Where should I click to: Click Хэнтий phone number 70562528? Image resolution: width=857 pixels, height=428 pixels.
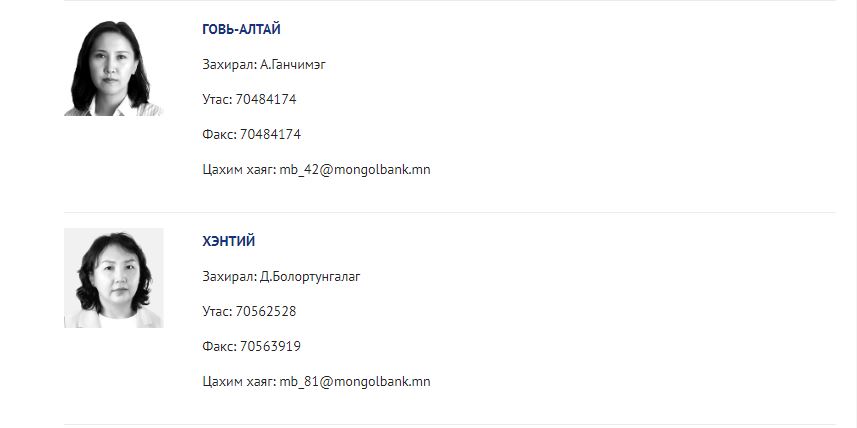click(x=266, y=312)
